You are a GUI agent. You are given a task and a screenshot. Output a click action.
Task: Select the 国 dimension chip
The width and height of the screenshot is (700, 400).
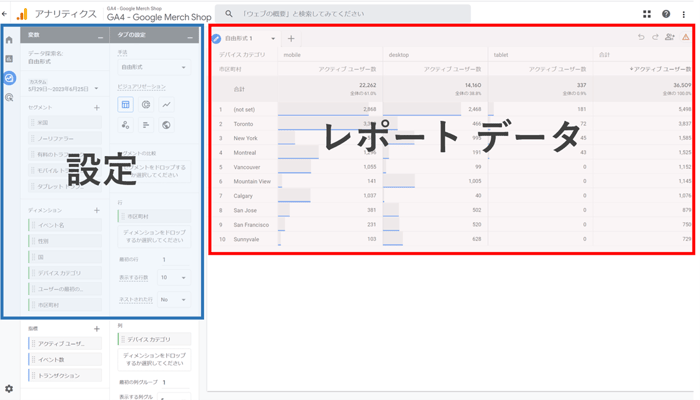pyautogui.click(x=65, y=257)
